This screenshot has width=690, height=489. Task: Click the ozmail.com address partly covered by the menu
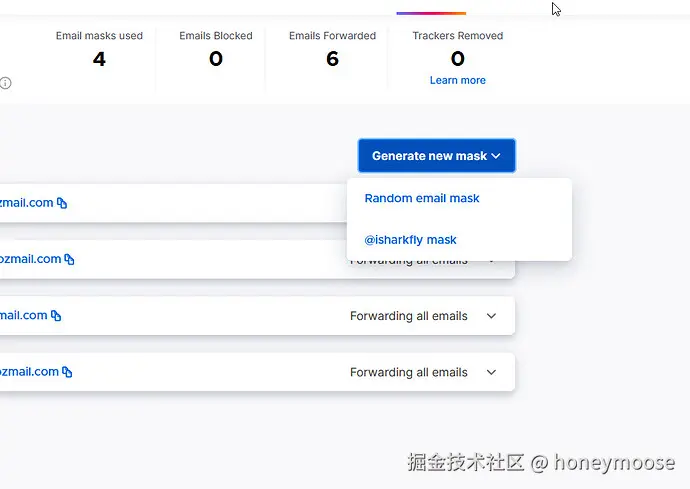pyautogui.click(x=30, y=259)
